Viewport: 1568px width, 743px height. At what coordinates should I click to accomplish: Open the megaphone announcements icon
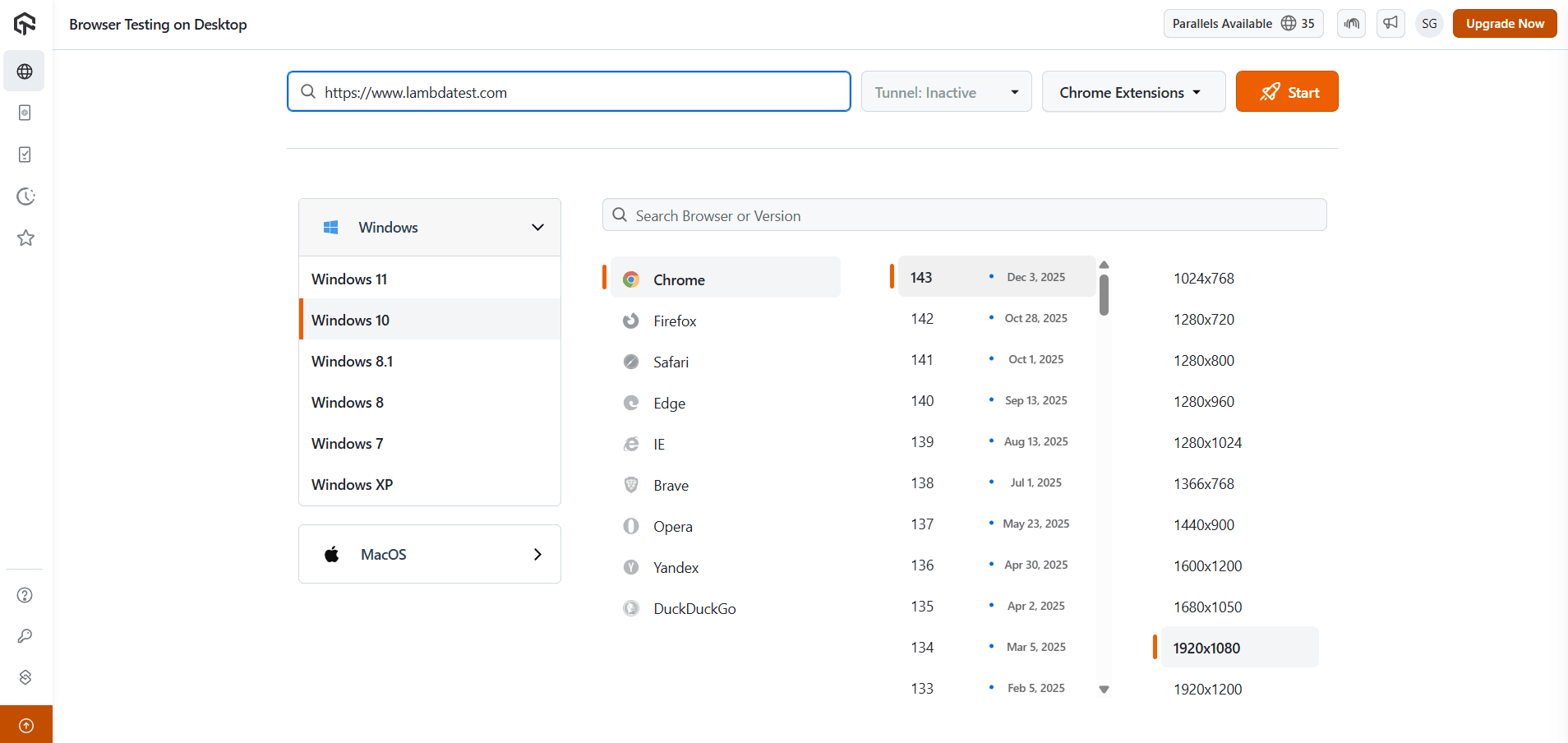[1390, 23]
